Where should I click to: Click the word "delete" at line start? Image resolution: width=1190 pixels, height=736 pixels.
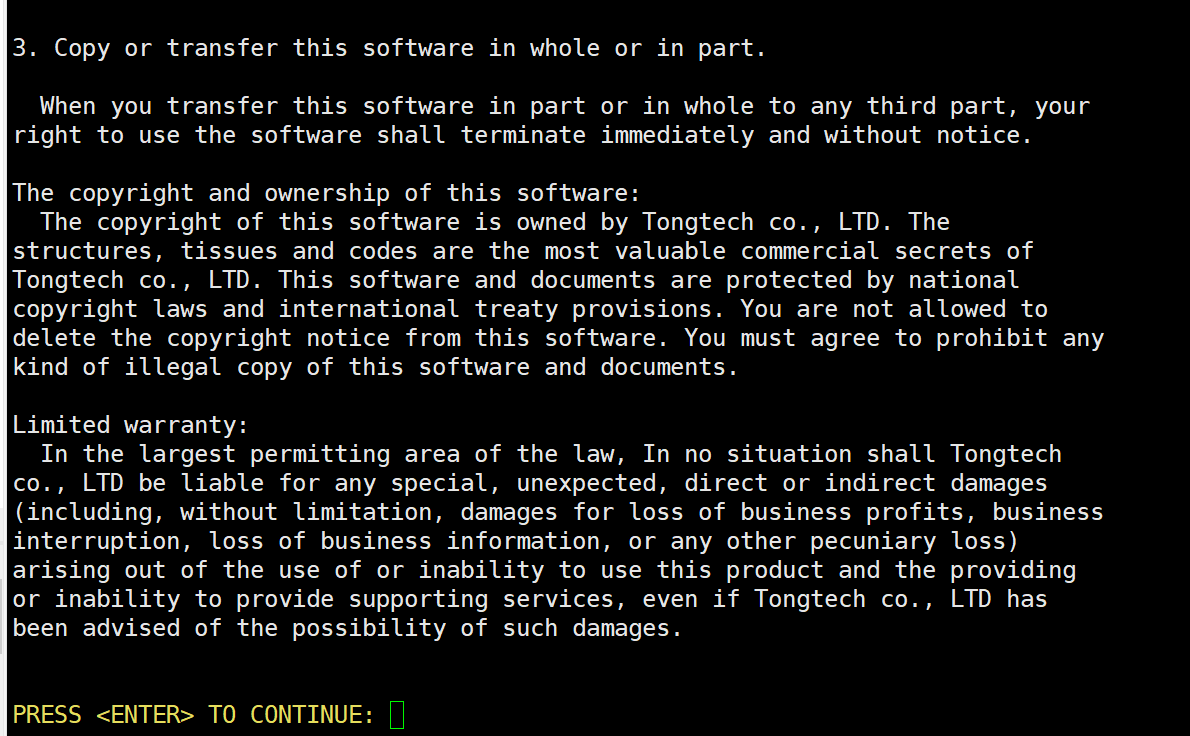pos(54,338)
